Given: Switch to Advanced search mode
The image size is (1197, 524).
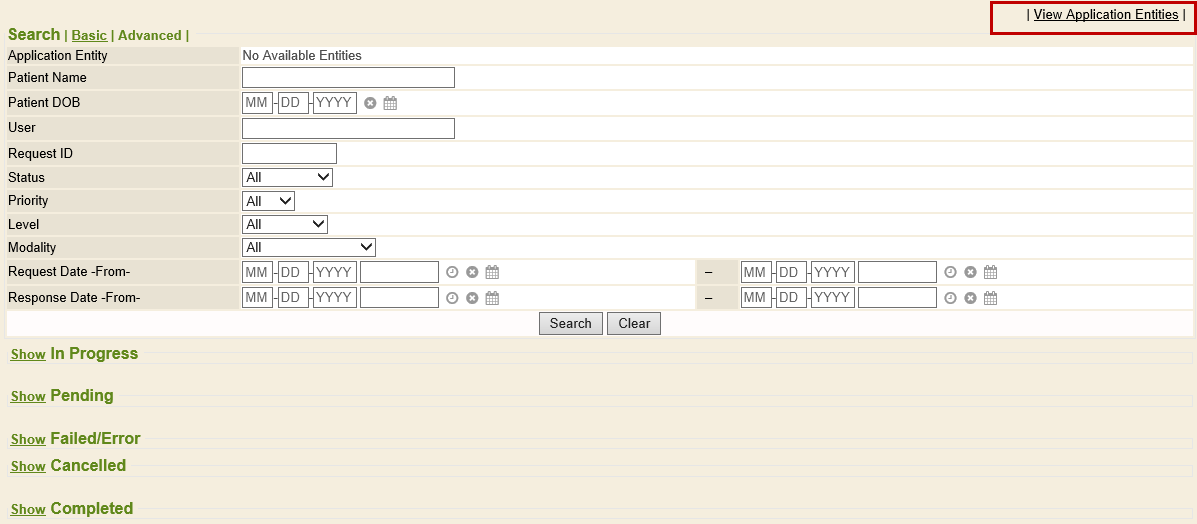Looking at the screenshot, I should (150, 35).
